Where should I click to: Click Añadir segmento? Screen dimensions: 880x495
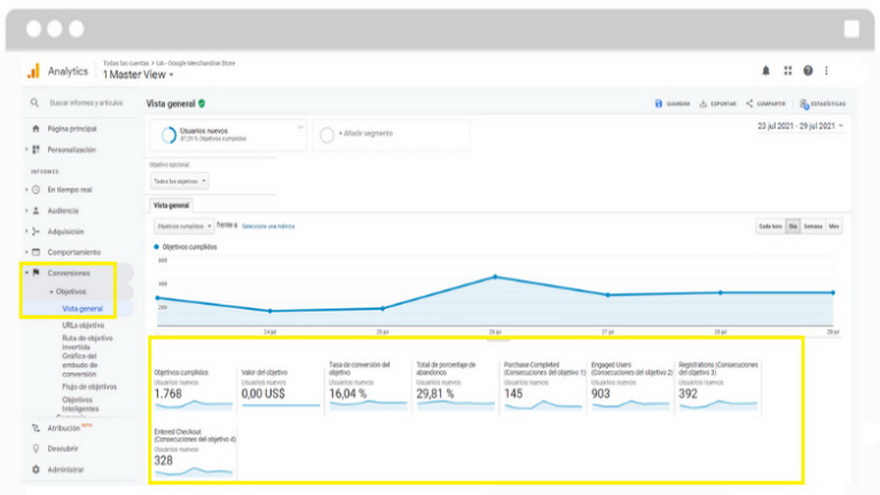click(x=365, y=134)
